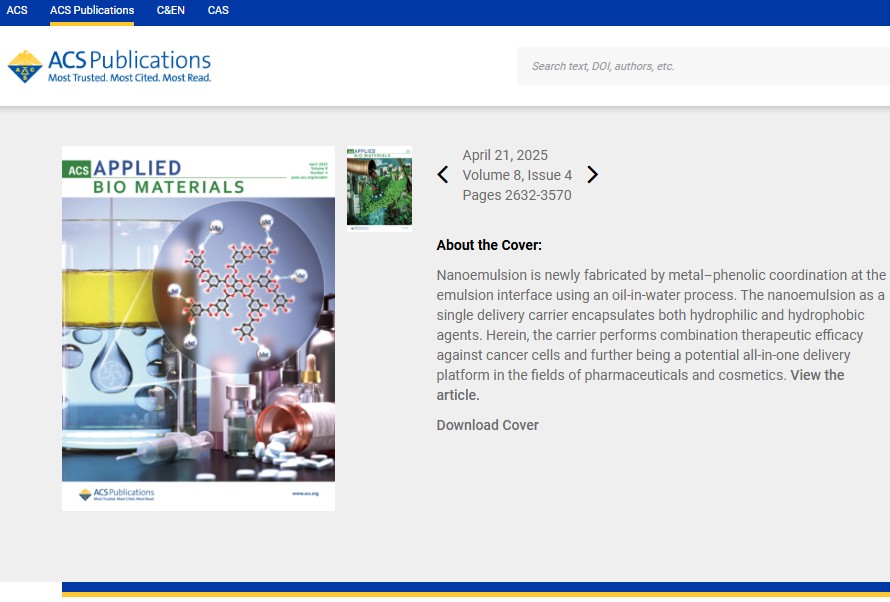Select the small green supplementary cover thumbnail
Image resolution: width=890 pixels, height=602 pixels.
click(379, 189)
